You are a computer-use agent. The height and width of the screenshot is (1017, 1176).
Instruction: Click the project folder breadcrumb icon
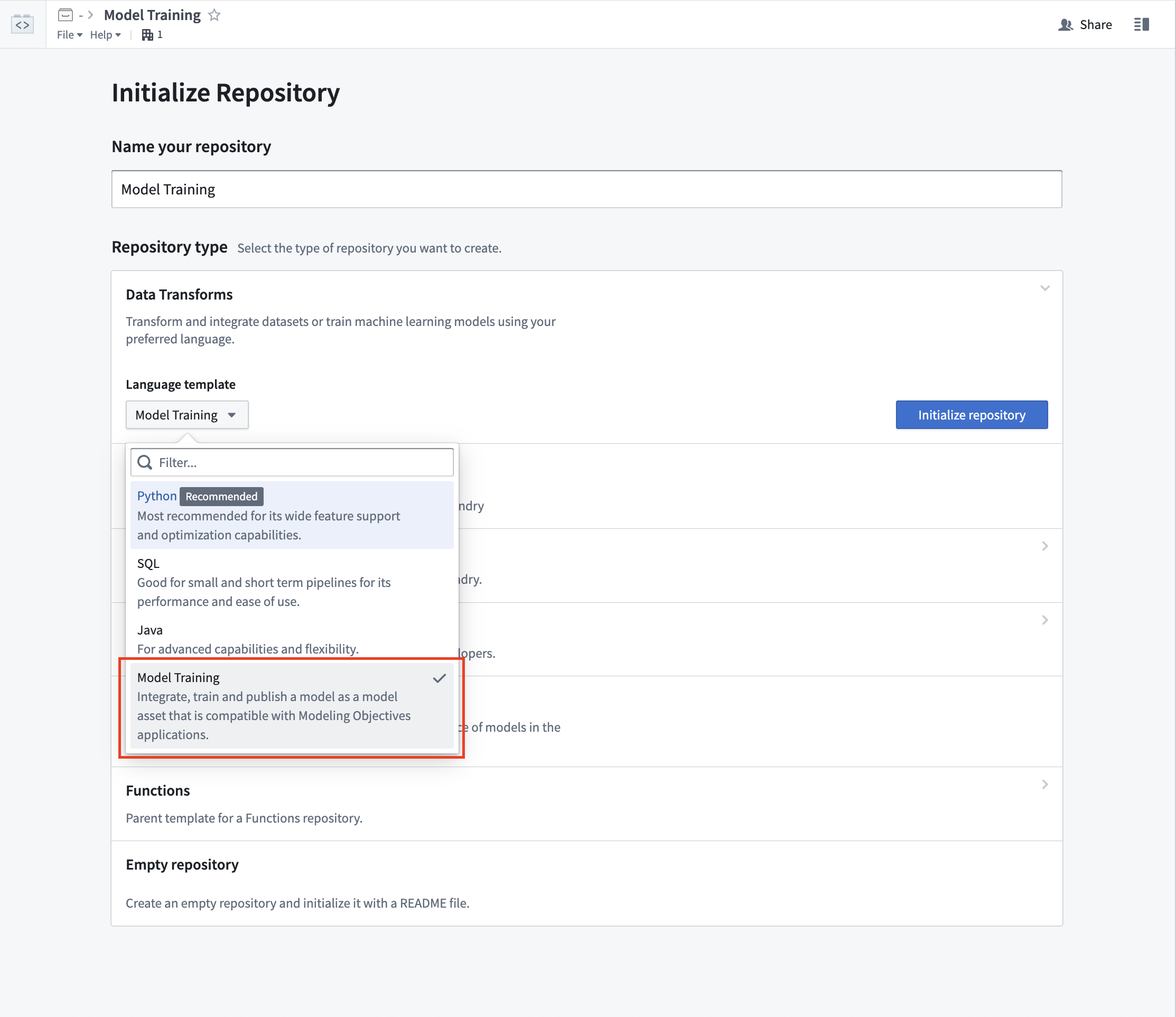point(66,15)
